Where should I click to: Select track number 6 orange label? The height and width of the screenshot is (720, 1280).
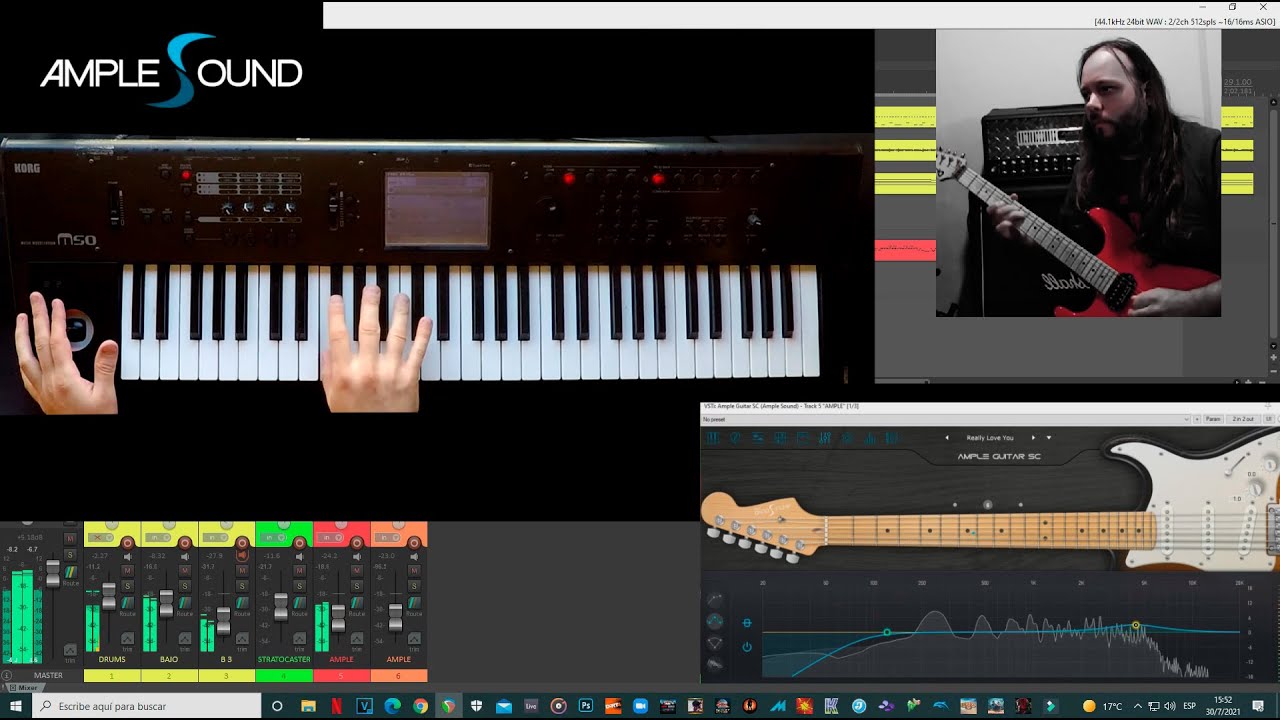pos(398,676)
